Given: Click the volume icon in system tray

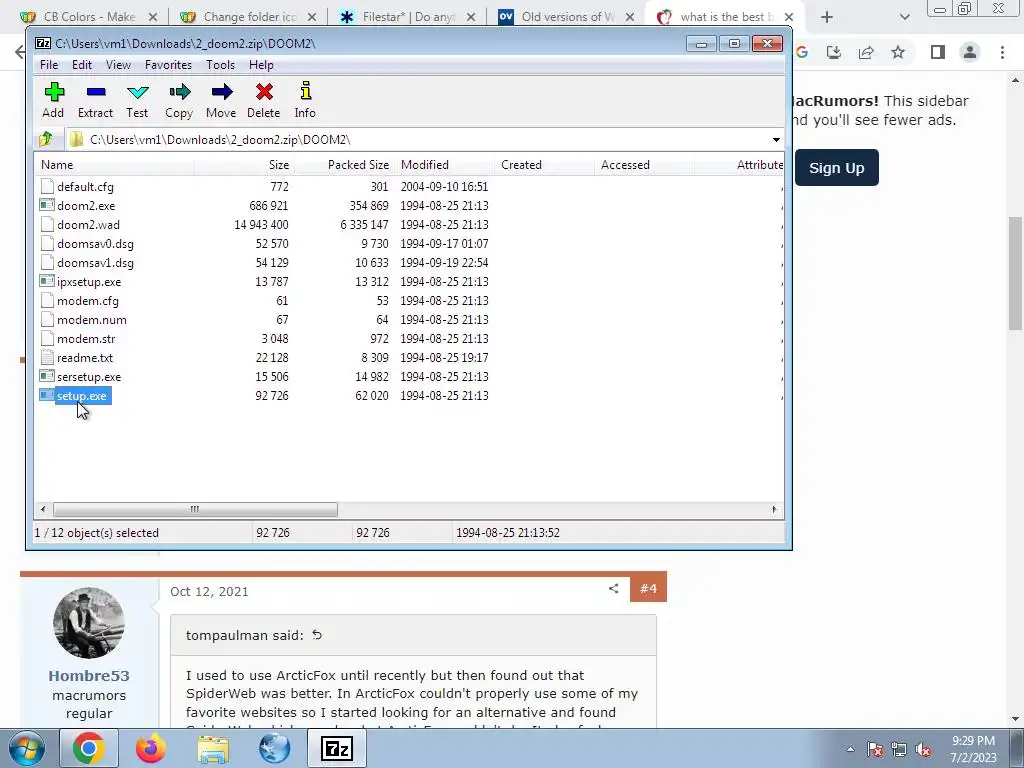Looking at the screenshot, I should [x=923, y=749].
